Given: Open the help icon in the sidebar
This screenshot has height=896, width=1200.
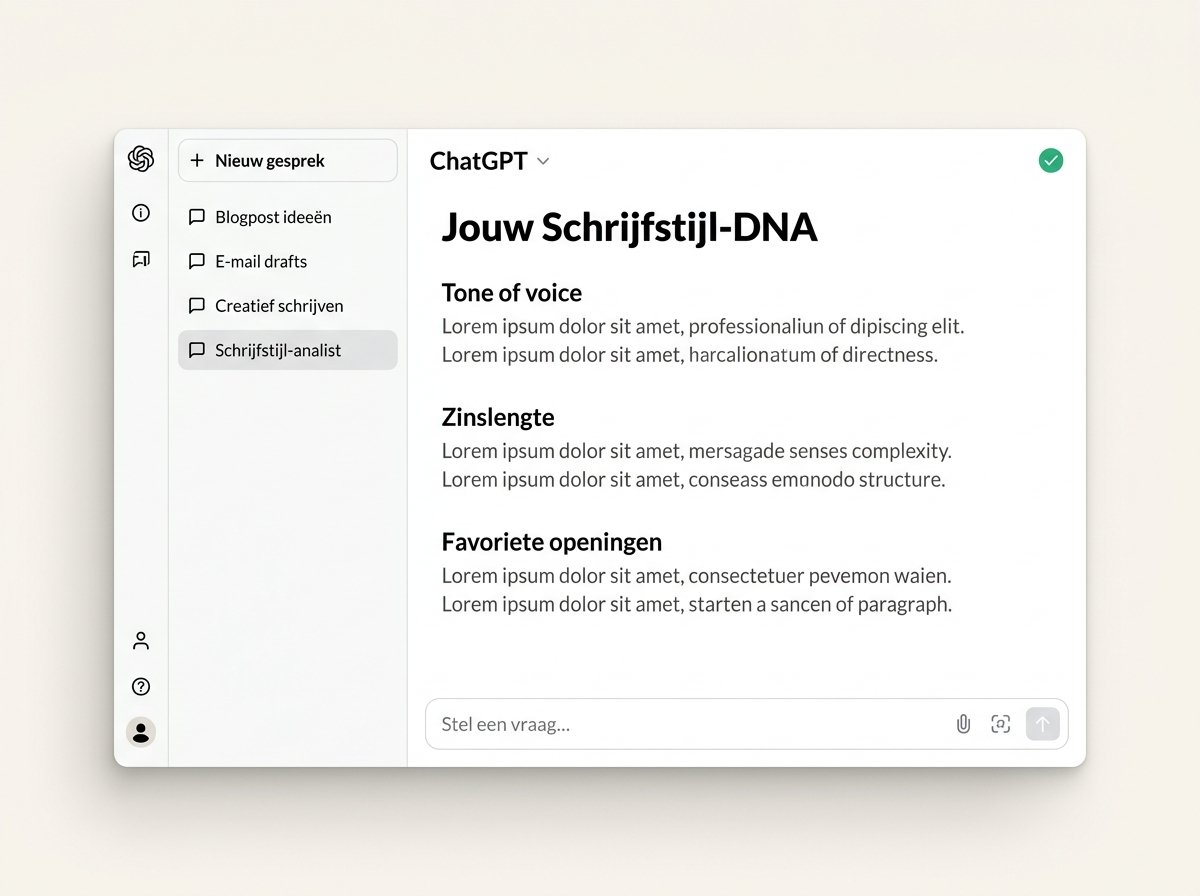Looking at the screenshot, I should pos(140,686).
